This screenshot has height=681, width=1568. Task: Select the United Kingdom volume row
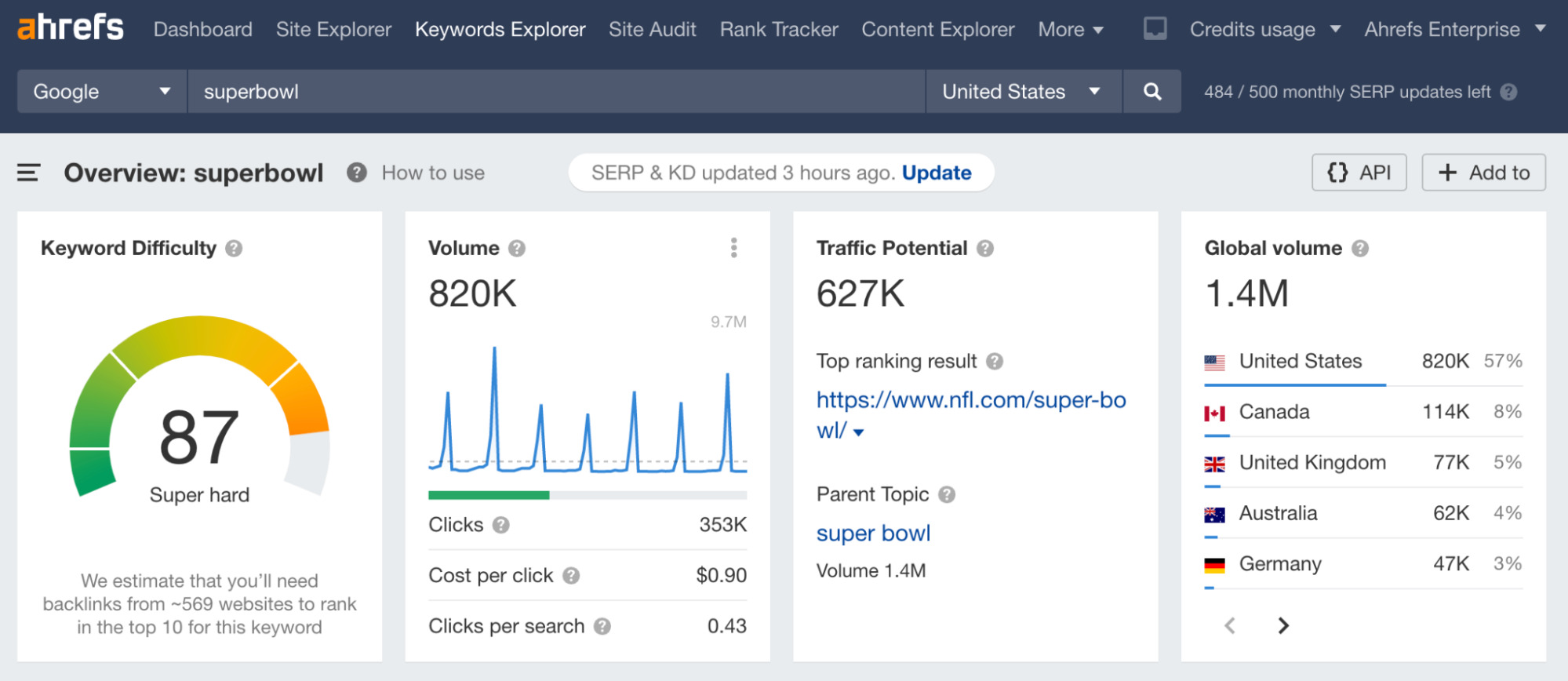click(x=1363, y=463)
